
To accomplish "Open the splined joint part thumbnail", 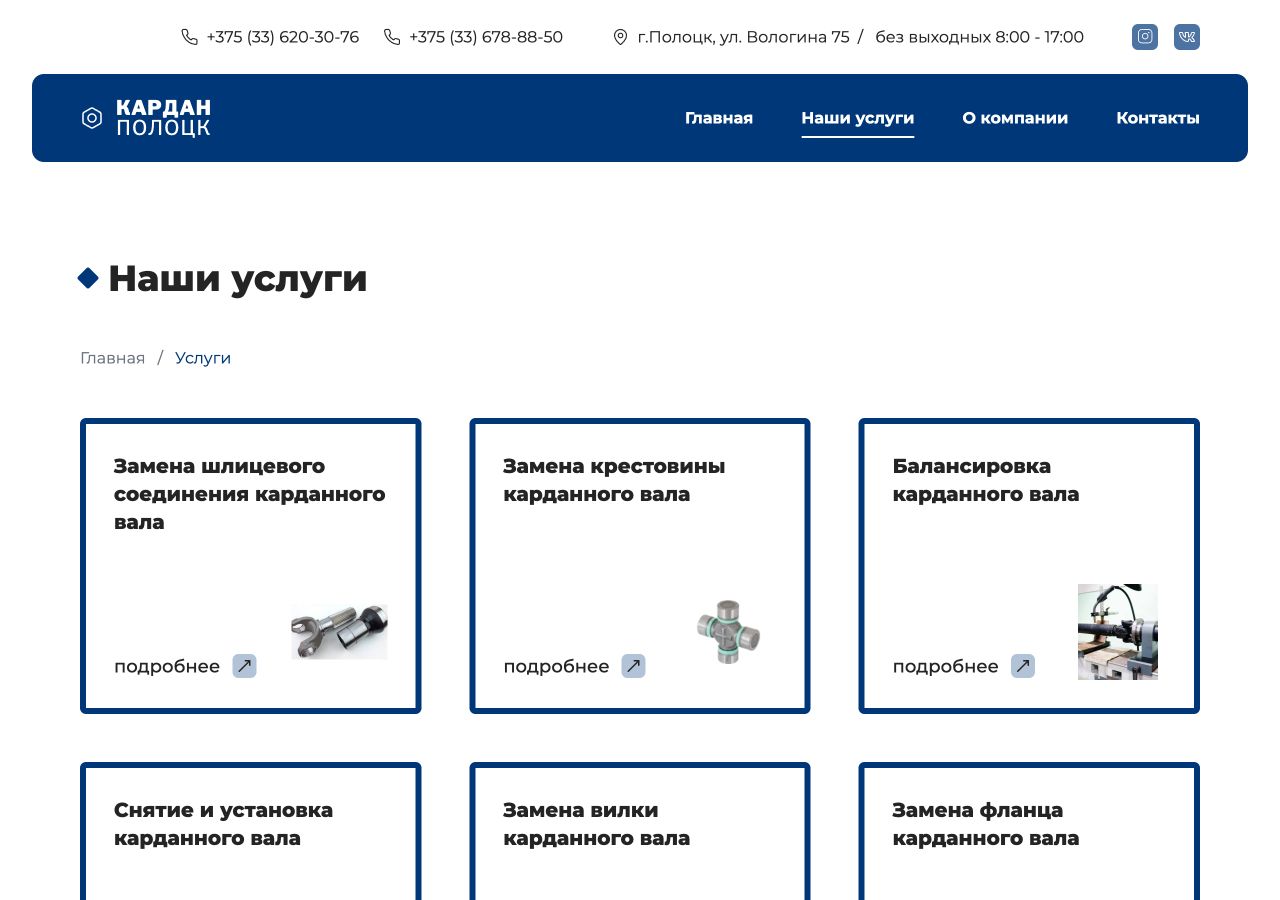I will [x=339, y=632].
